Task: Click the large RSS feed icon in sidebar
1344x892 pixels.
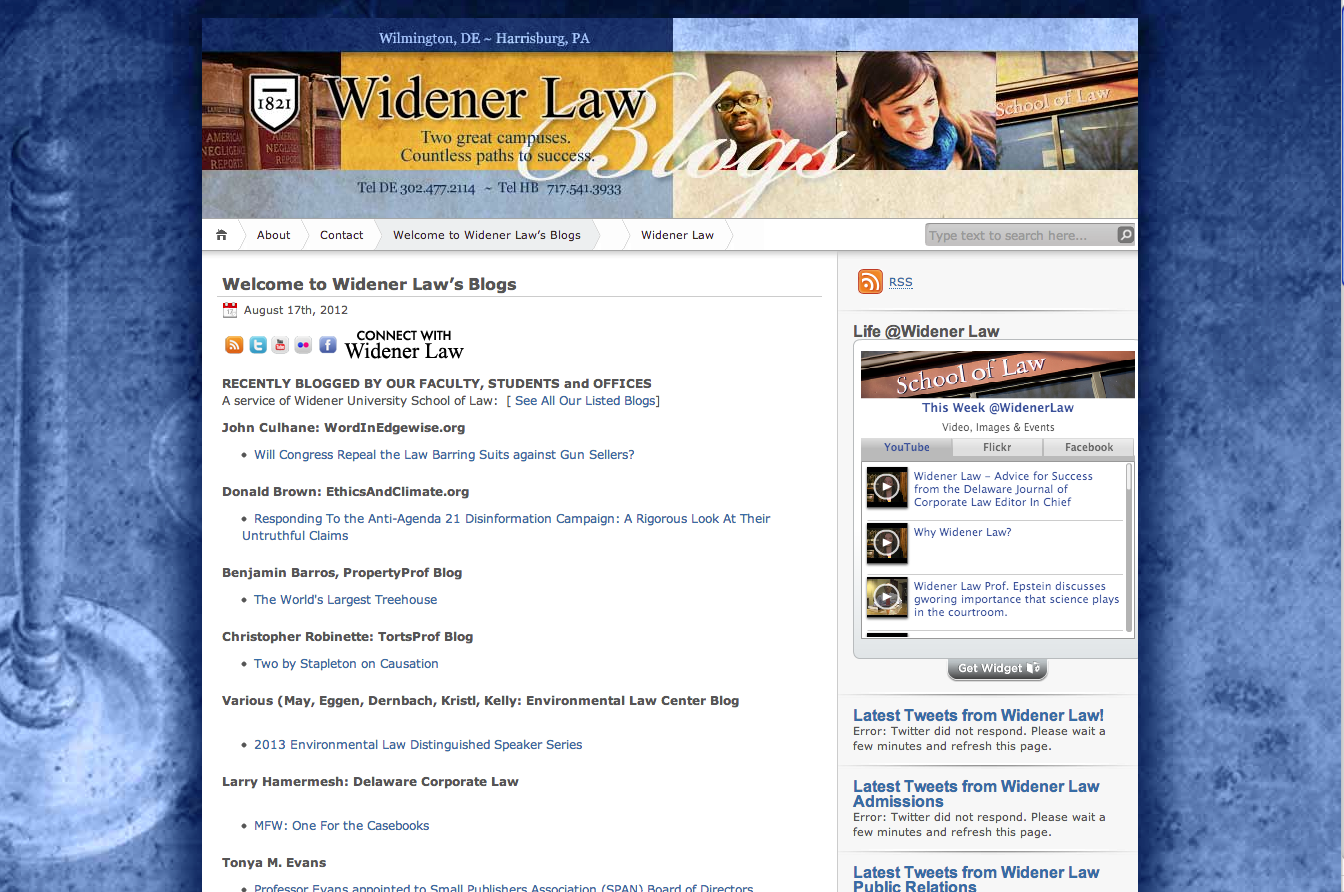Action: click(x=870, y=282)
